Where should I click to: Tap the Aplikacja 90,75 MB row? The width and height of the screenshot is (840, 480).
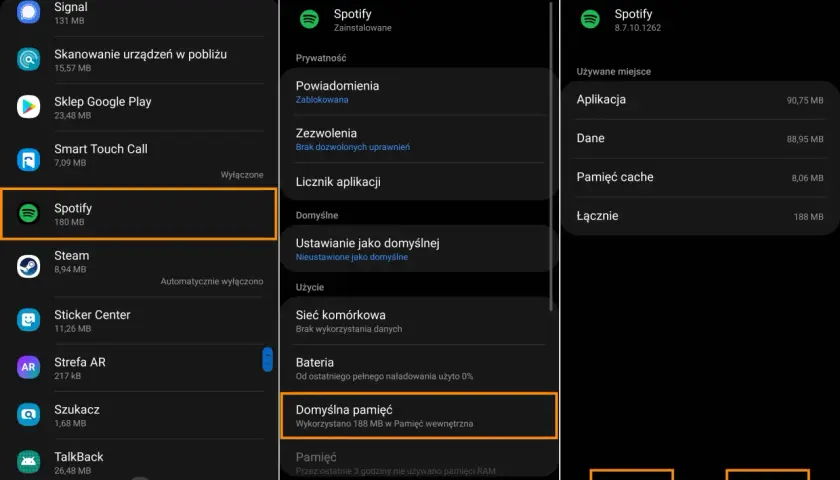click(700, 100)
